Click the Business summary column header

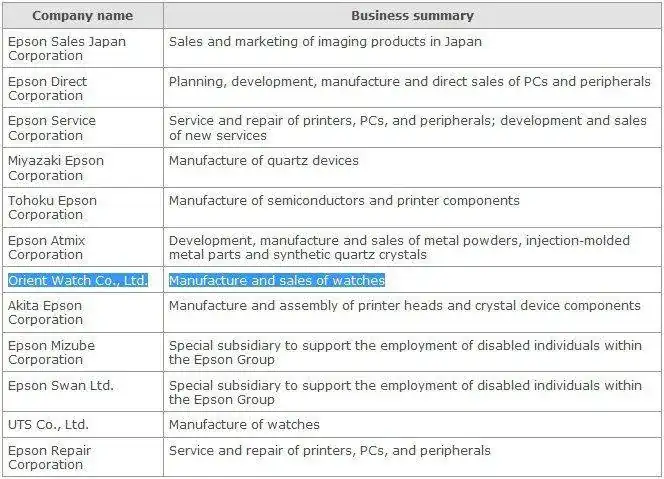412,15
